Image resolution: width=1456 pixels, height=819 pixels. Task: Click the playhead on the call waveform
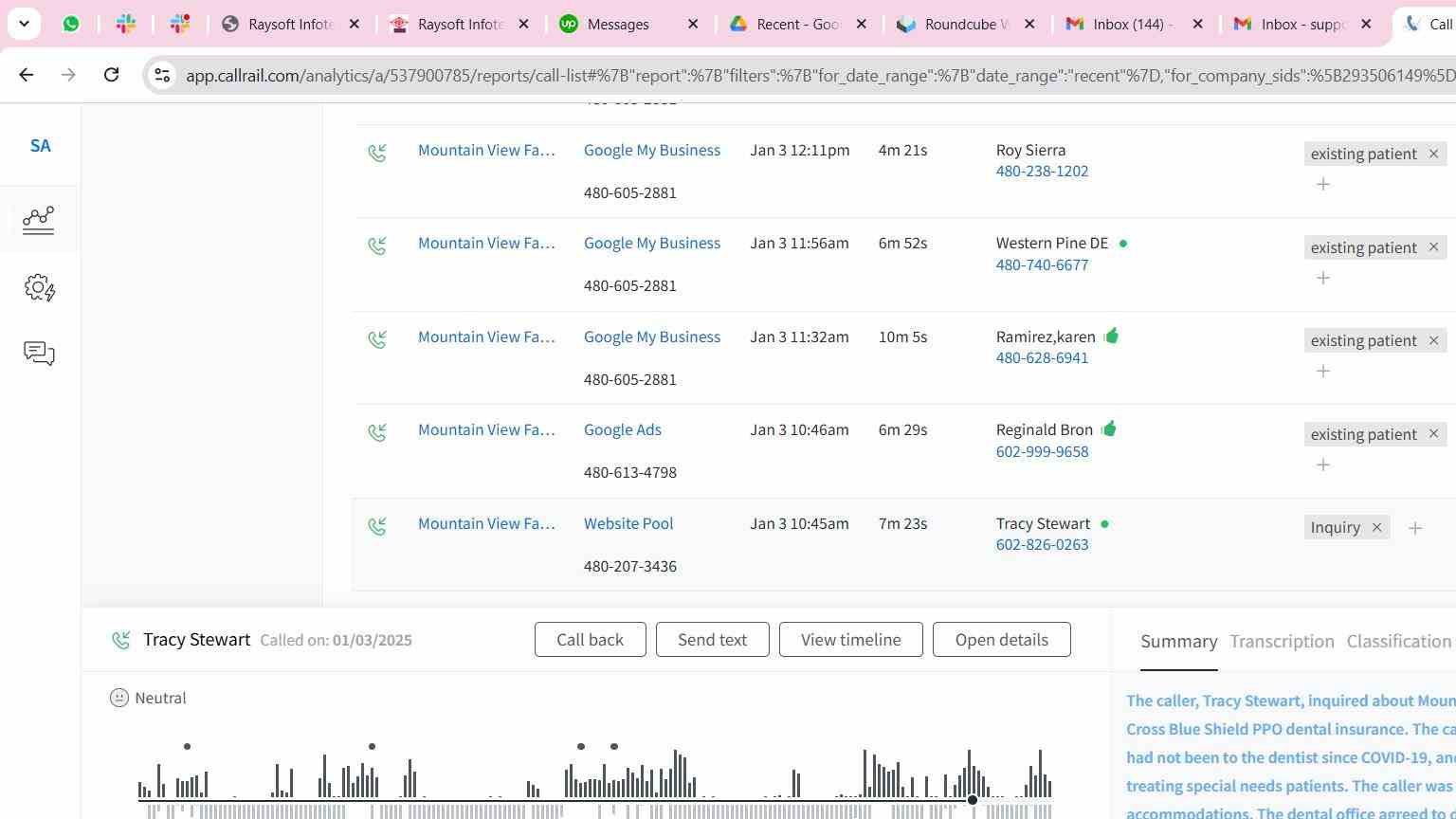point(973,800)
